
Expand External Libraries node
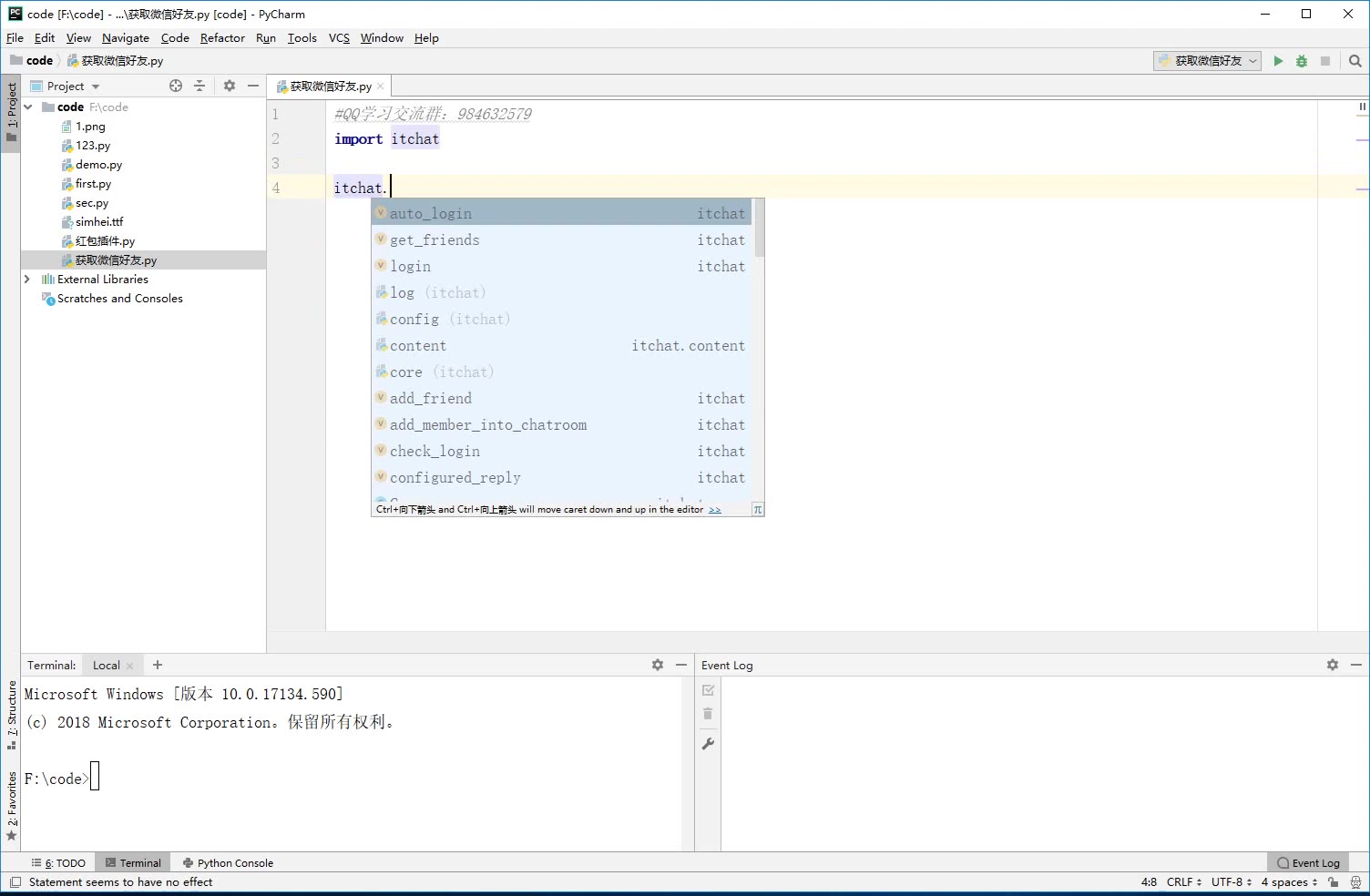click(x=27, y=280)
